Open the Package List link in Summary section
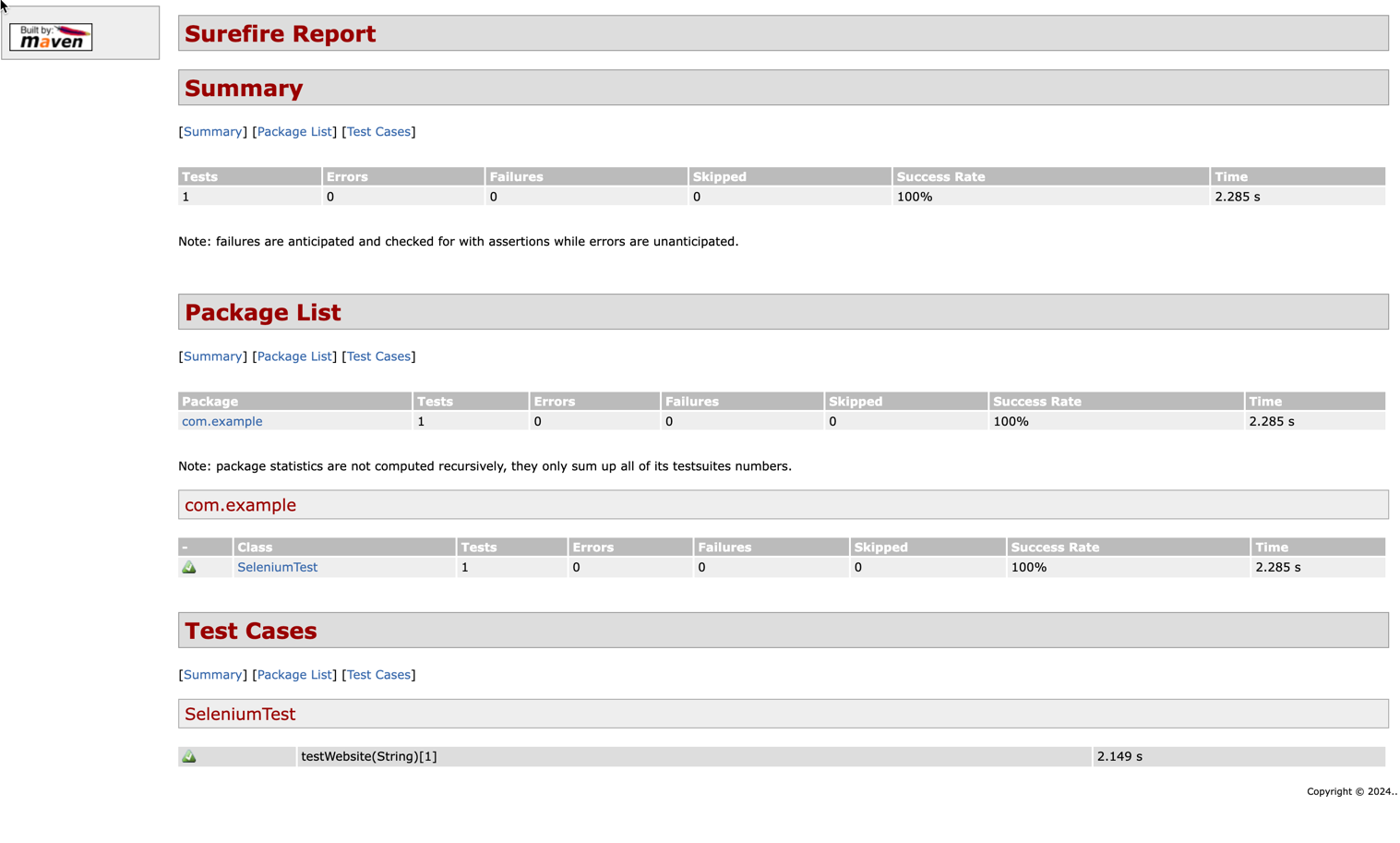Image resolution: width=1400 pixels, height=843 pixels. [294, 131]
